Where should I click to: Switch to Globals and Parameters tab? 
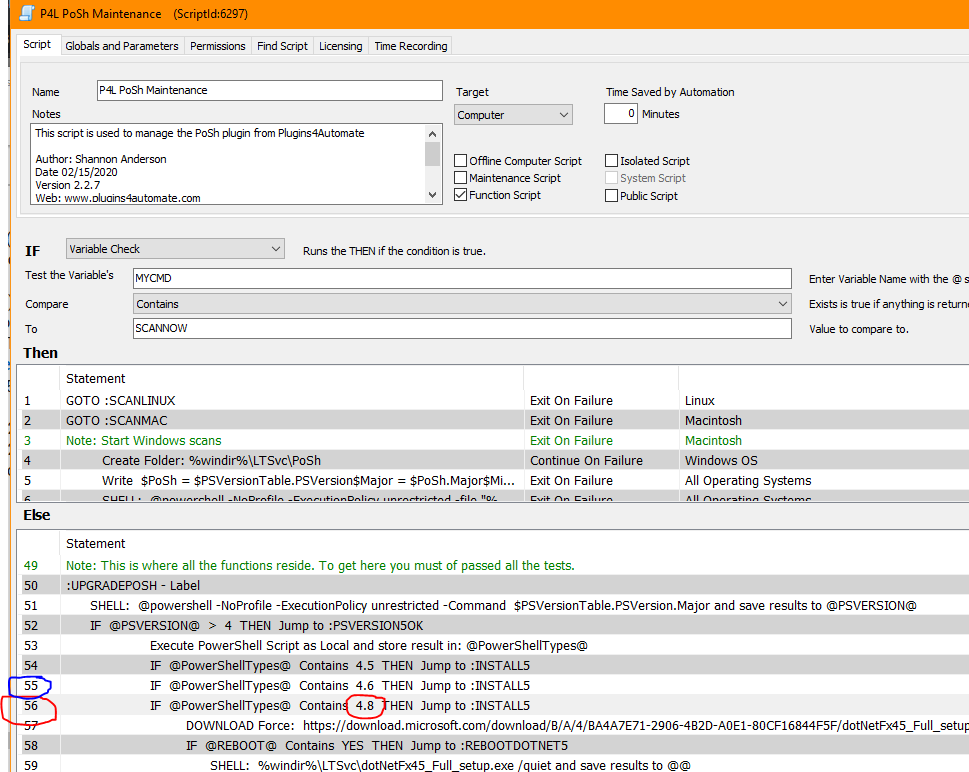121,46
